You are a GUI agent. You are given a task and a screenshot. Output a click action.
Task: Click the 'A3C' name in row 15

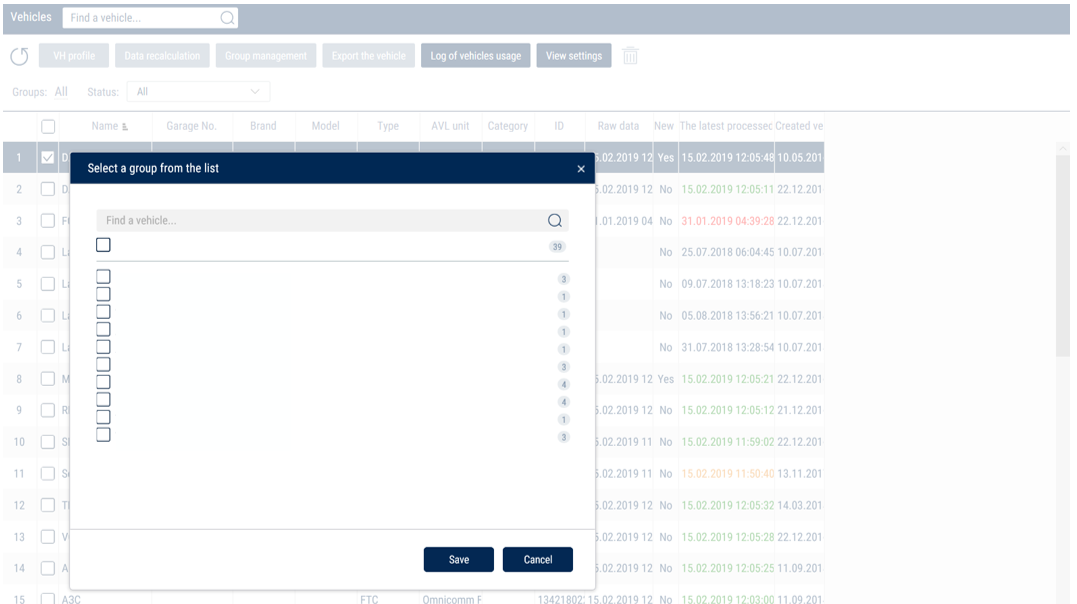point(71,599)
